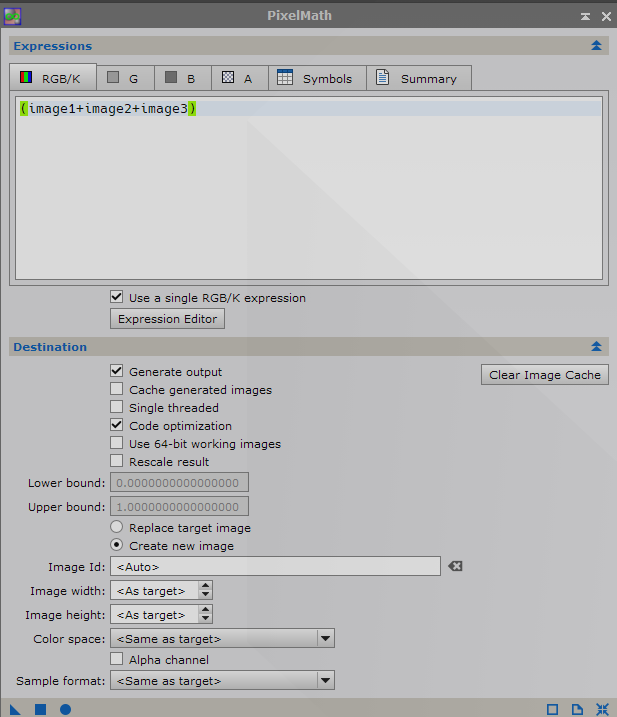Increase Image width with up arrow
The image size is (617, 717).
click(205, 586)
